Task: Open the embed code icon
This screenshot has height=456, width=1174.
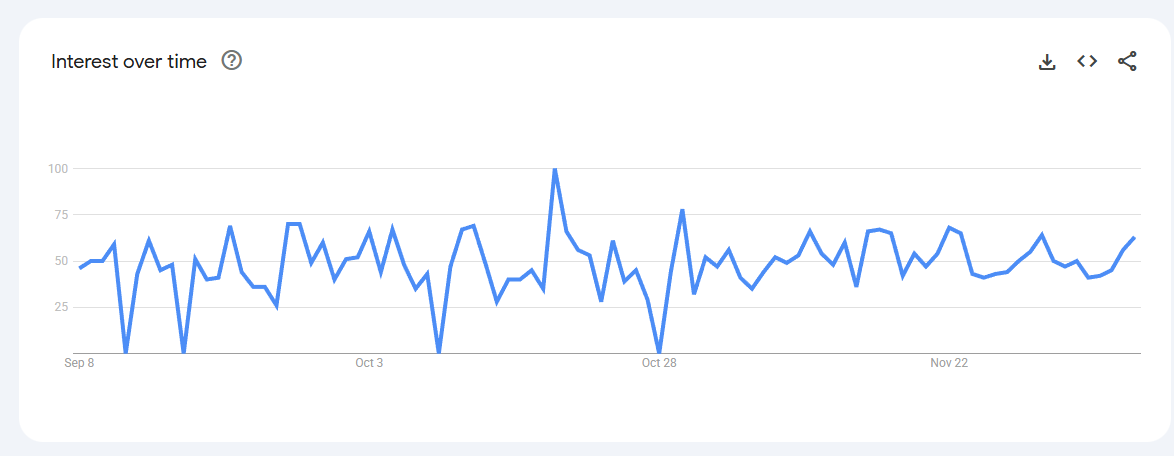Action: point(1087,62)
